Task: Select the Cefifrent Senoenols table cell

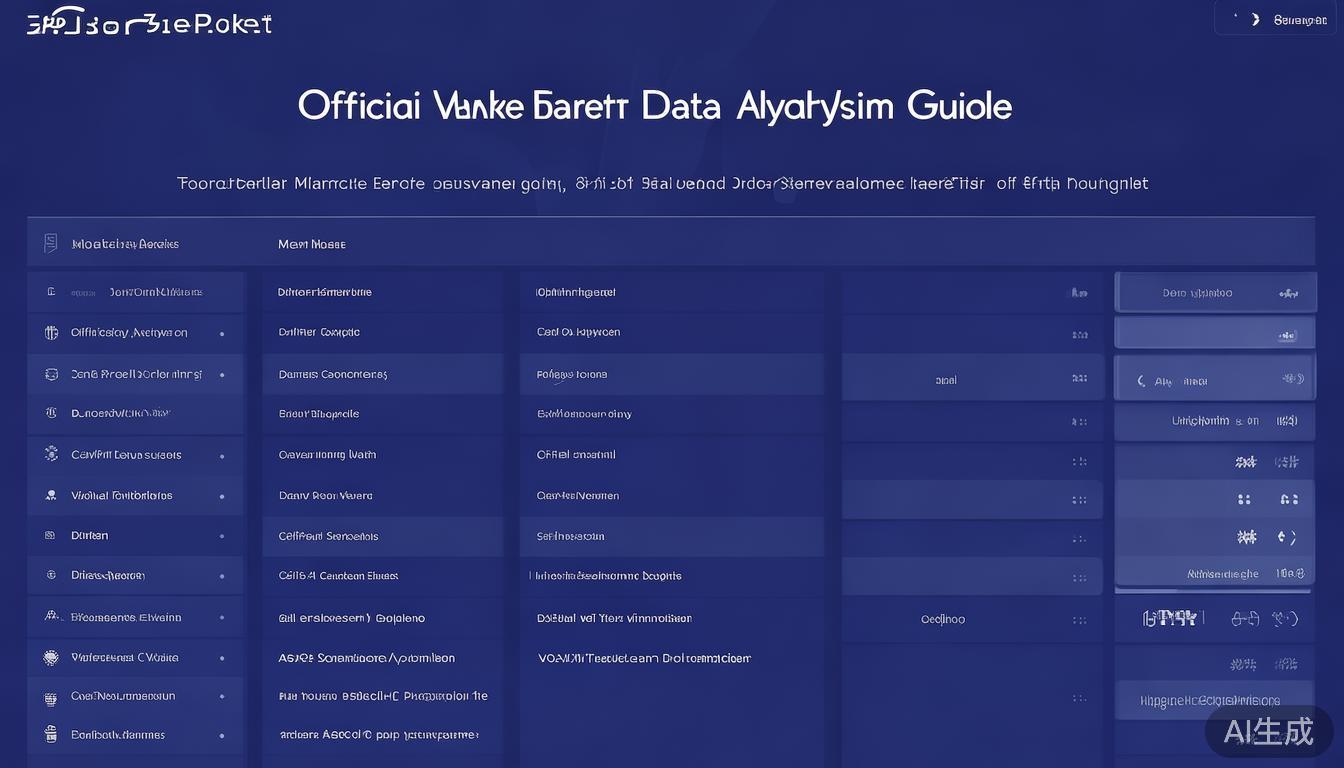Action: coord(328,536)
